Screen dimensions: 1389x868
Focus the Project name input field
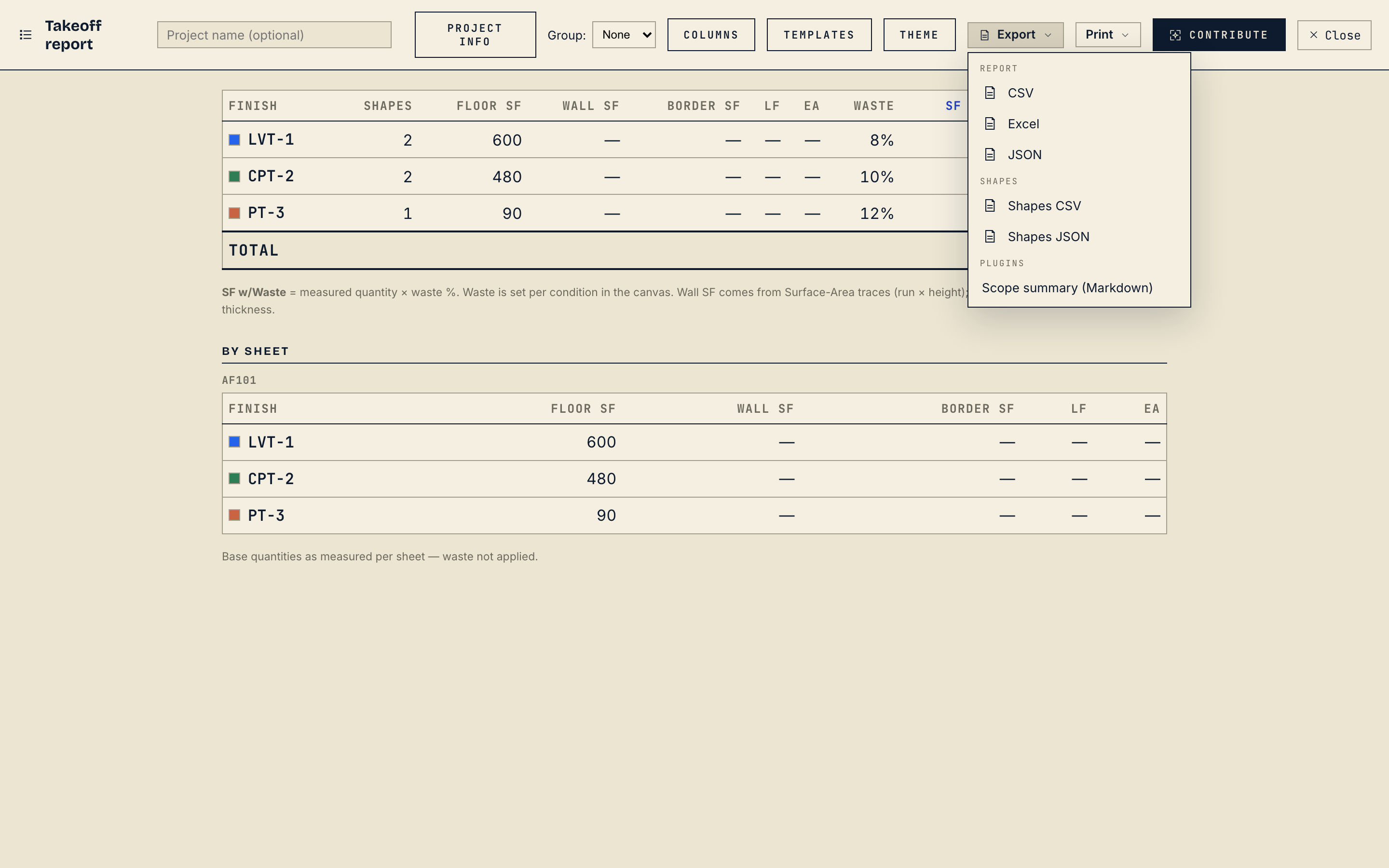[x=274, y=35]
